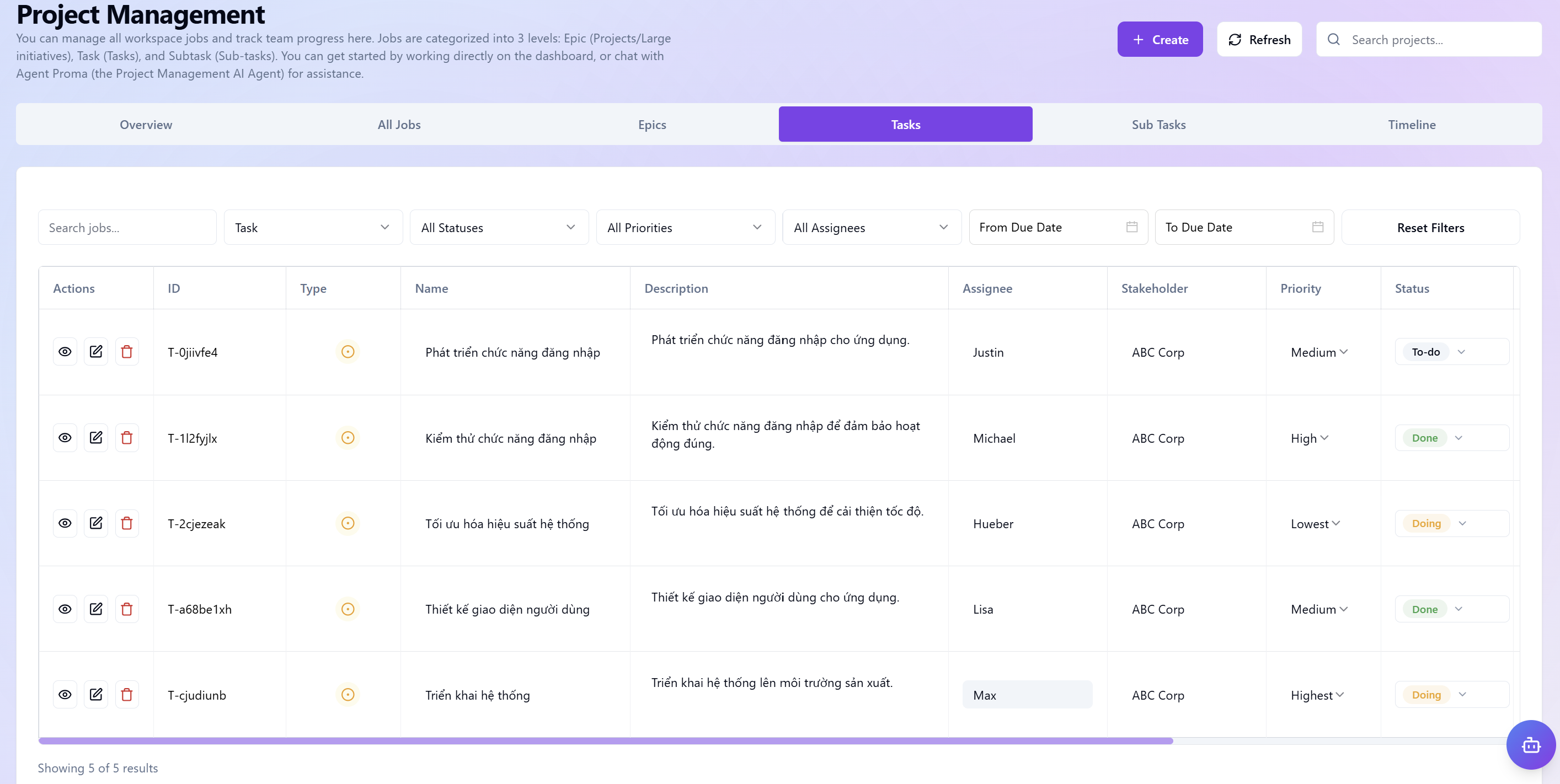Click the Task type icon for T-cjudiunb
Viewport: 1560px width, 784px height.
(348, 694)
